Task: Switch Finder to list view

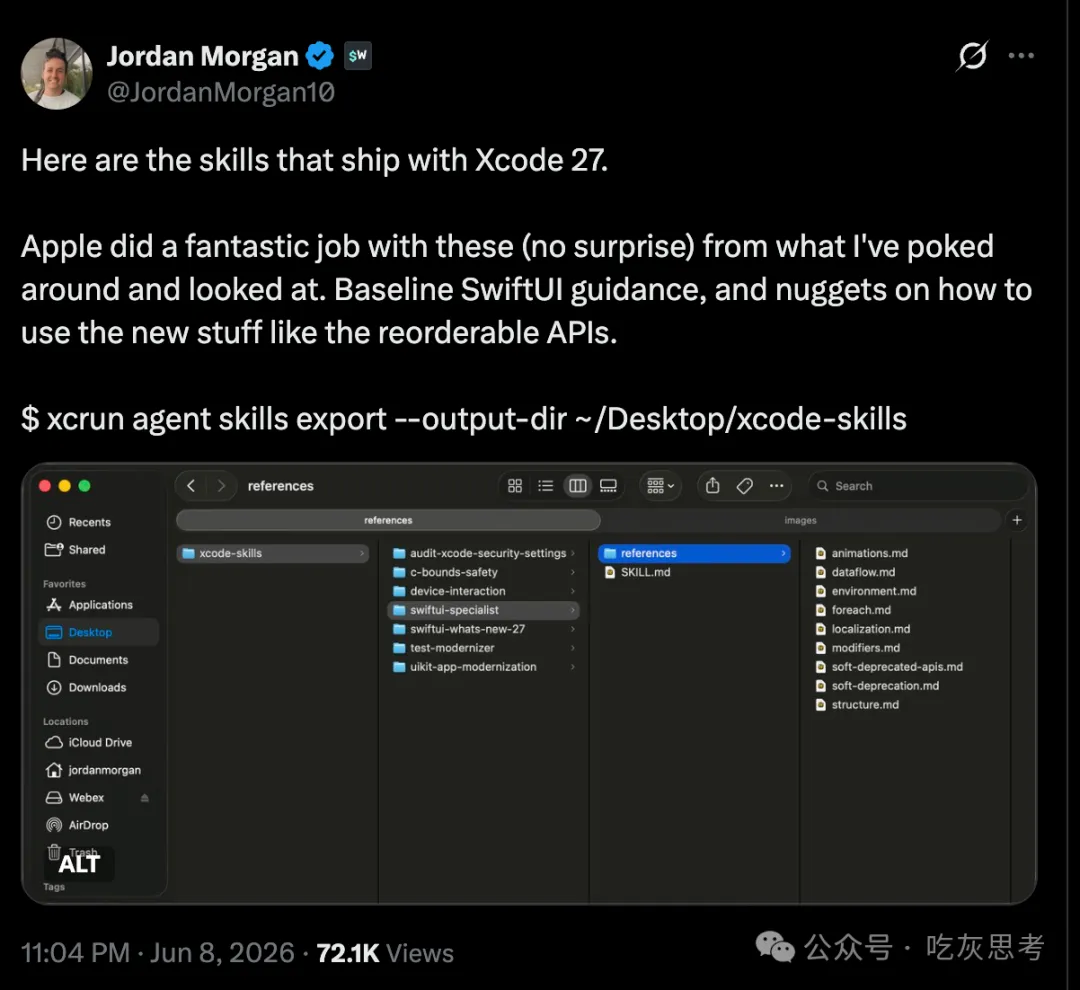Action: click(x=546, y=486)
